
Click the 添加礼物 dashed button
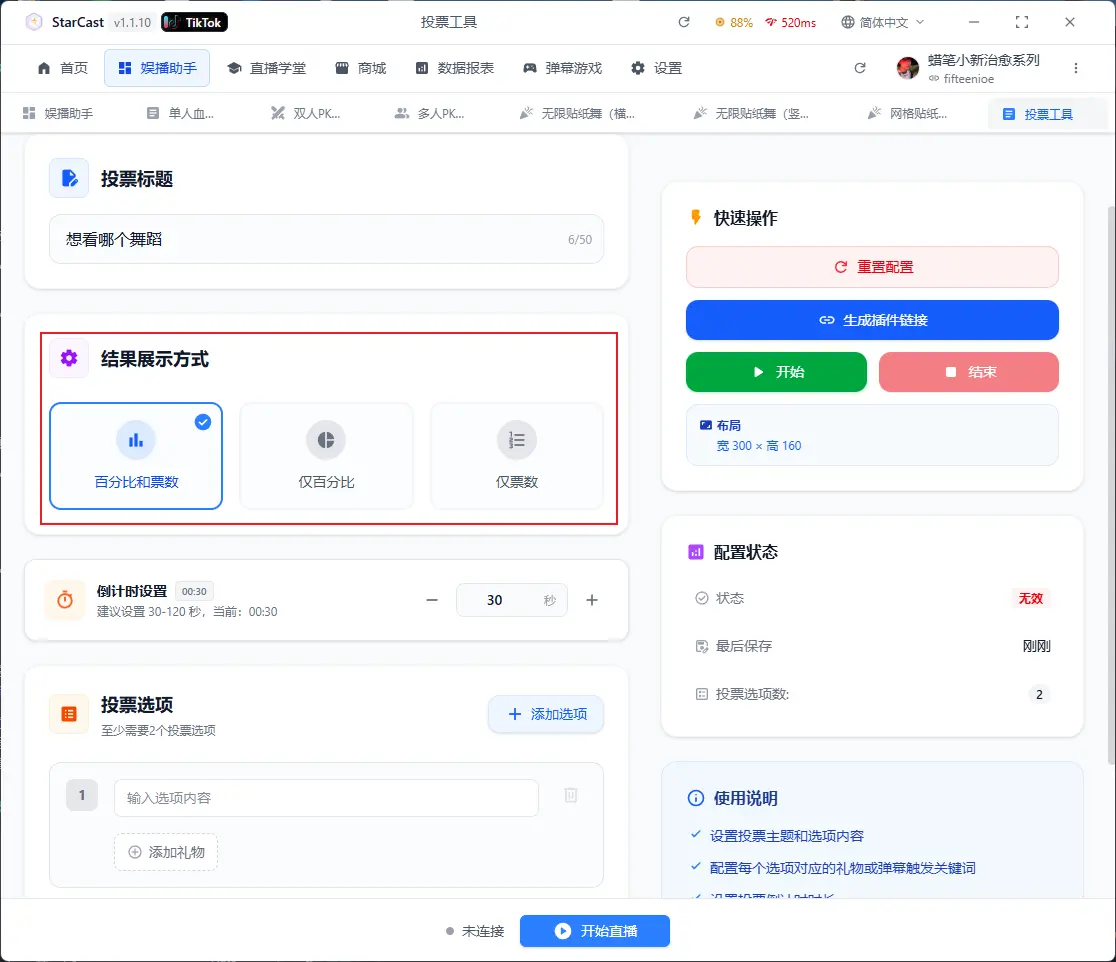tap(166, 852)
